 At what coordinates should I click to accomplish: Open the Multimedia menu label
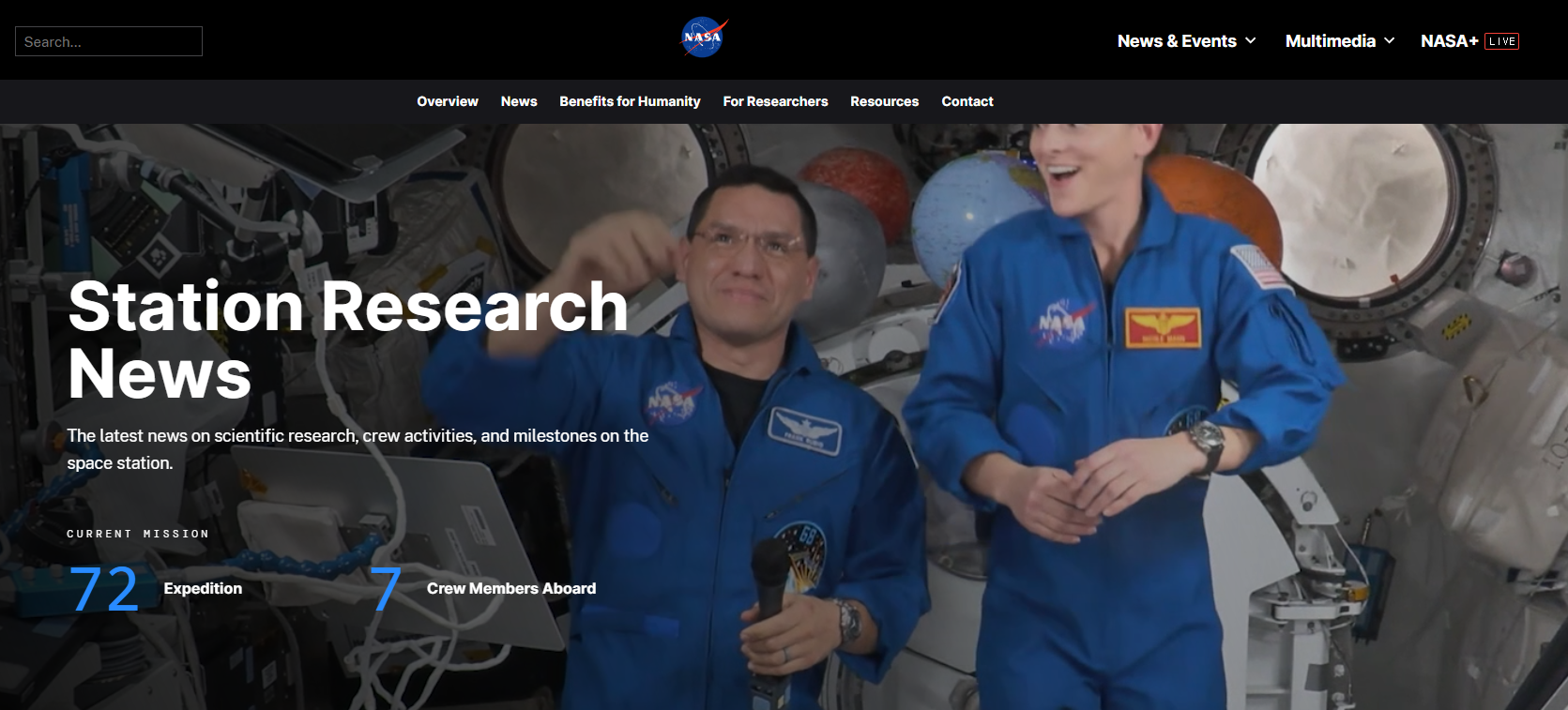1330,41
